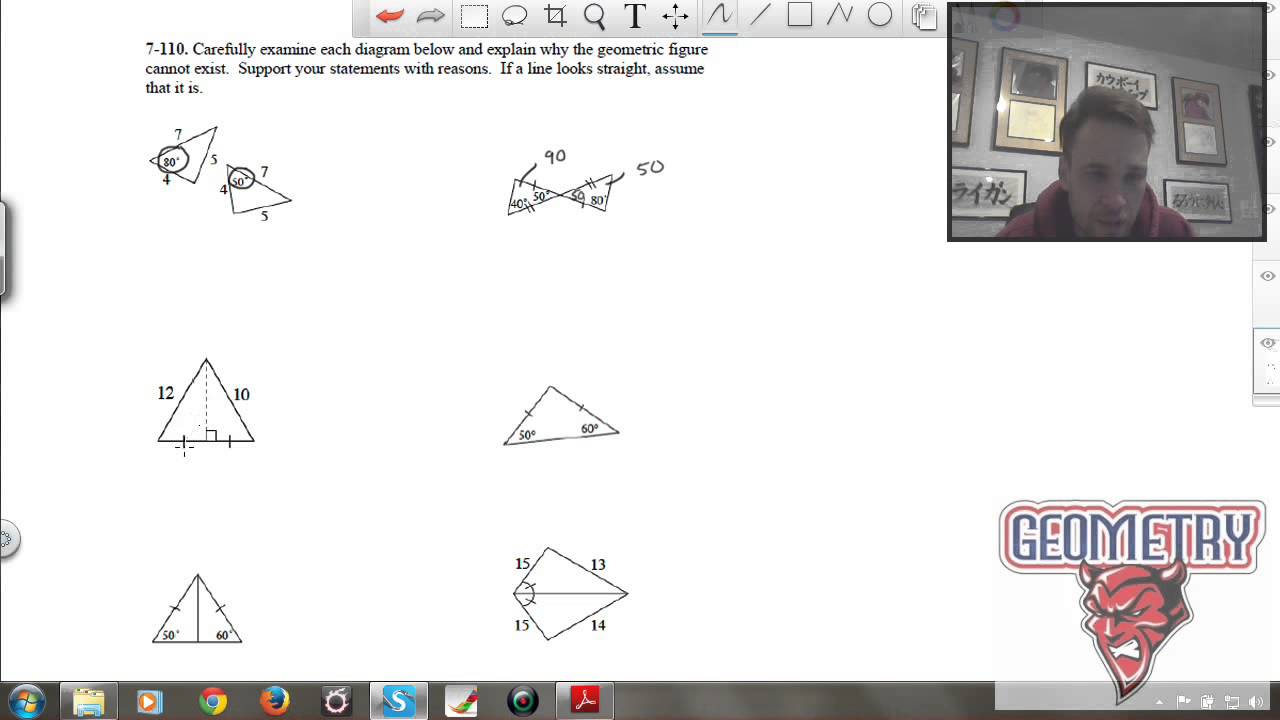
Task: Choose the straight line tool
Action: (760, 15)
